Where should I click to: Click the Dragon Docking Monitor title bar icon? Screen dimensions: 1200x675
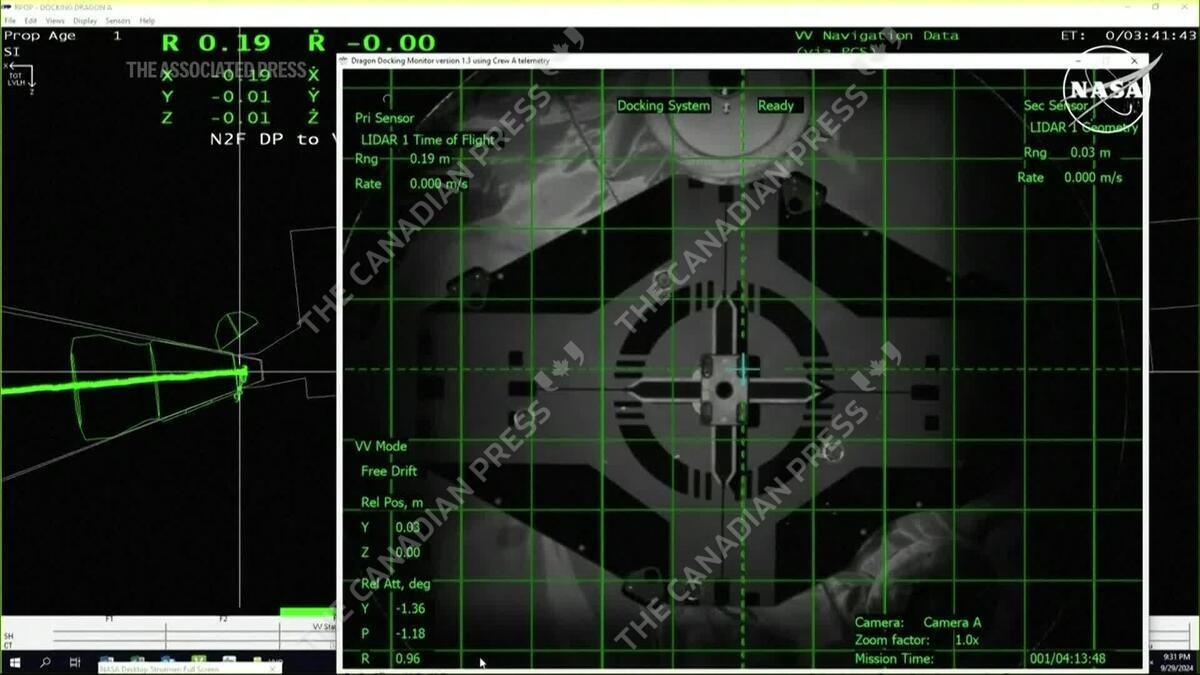(x=345, y=60)
